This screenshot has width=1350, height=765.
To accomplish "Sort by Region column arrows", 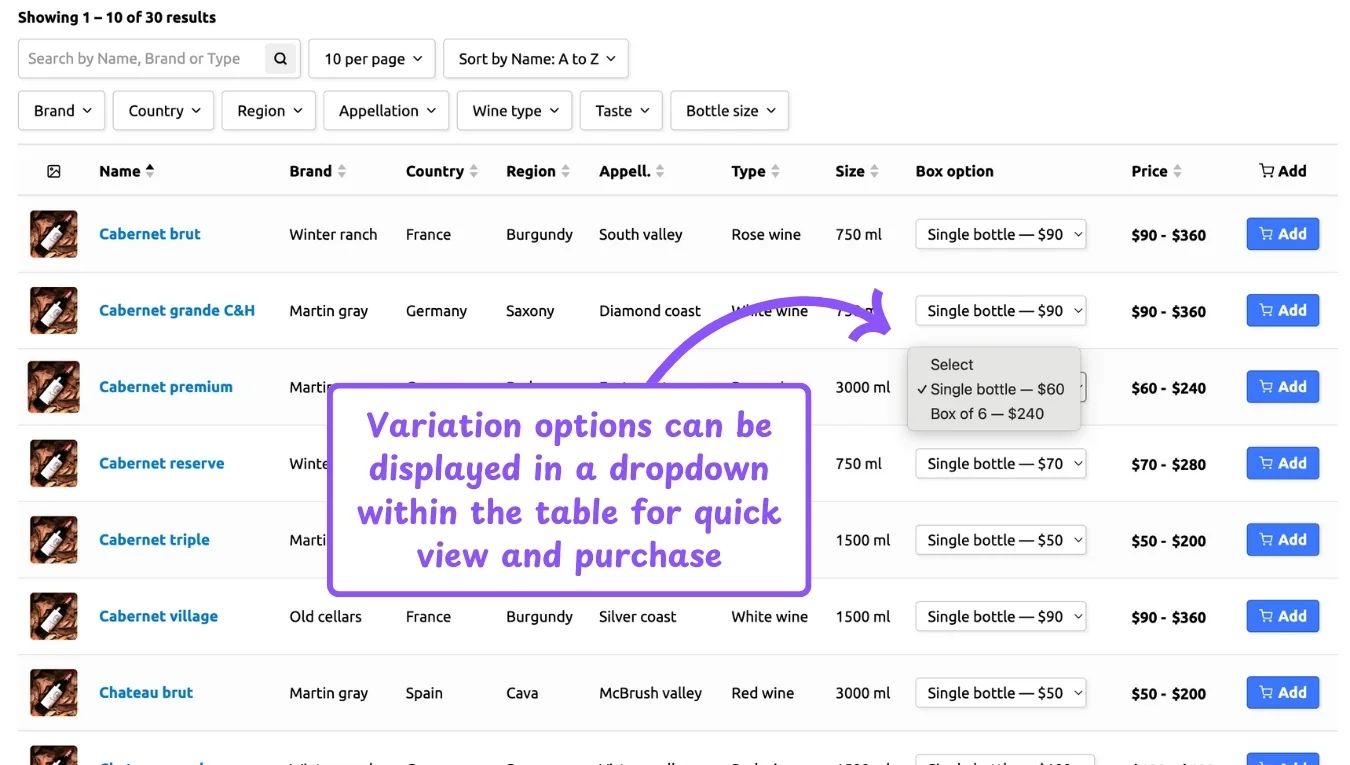I will 565,171.
